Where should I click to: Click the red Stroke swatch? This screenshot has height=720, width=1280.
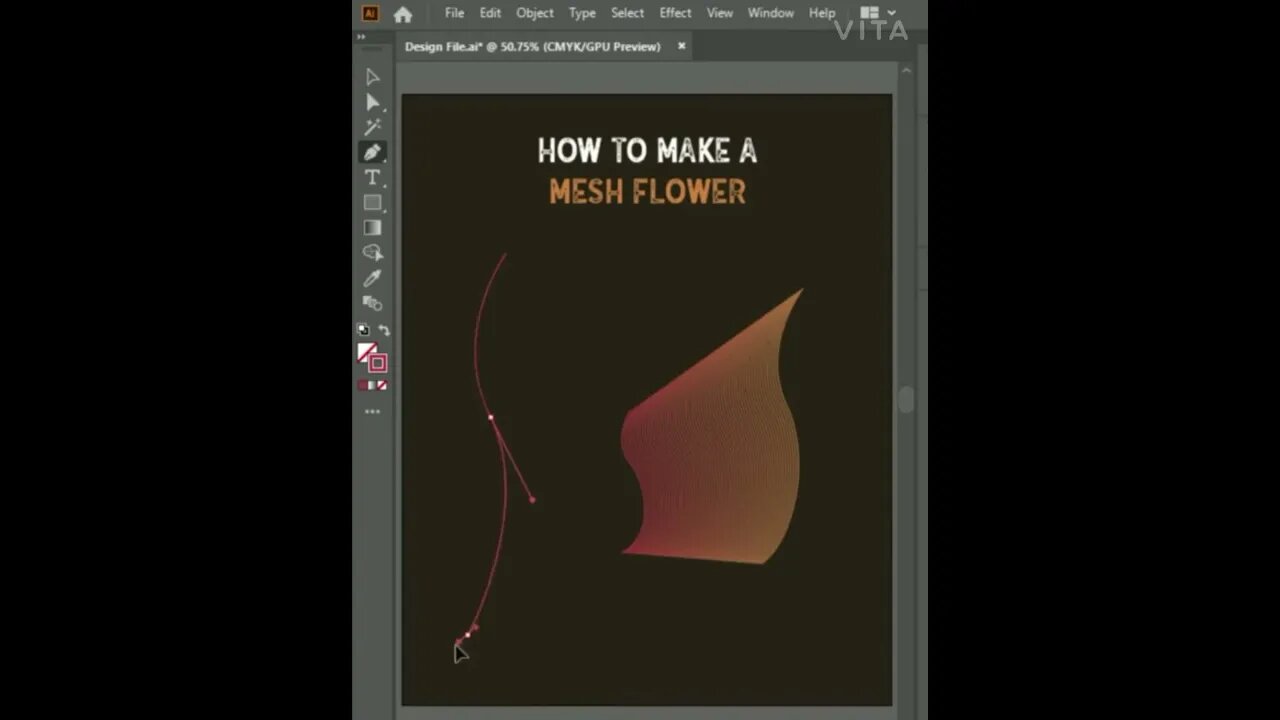(x=378, y=363)
